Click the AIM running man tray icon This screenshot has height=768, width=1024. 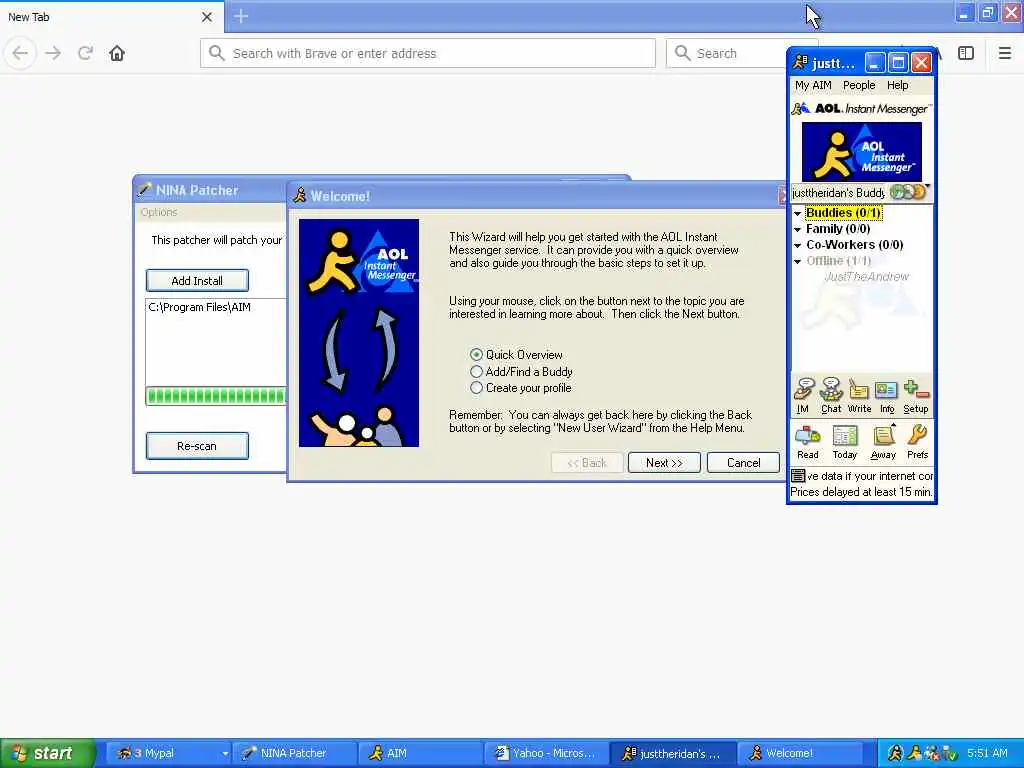pyautogui.click(x=895, y=754)
